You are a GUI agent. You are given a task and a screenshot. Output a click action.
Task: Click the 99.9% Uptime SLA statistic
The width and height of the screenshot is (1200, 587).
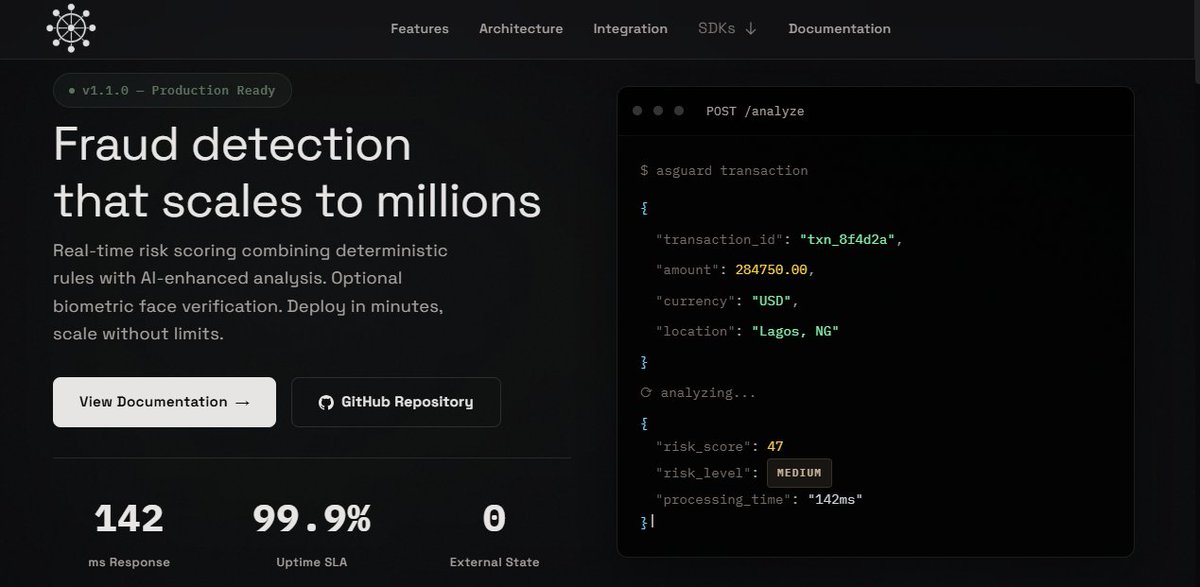pos(311,534)
